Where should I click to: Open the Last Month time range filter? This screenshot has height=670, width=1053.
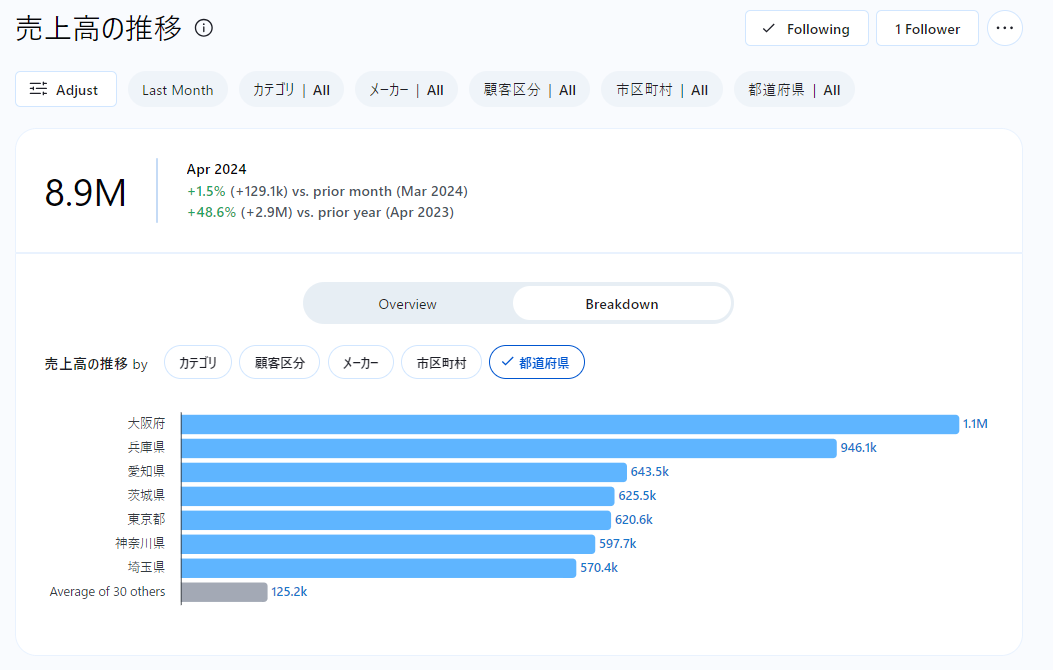(177, 90)
